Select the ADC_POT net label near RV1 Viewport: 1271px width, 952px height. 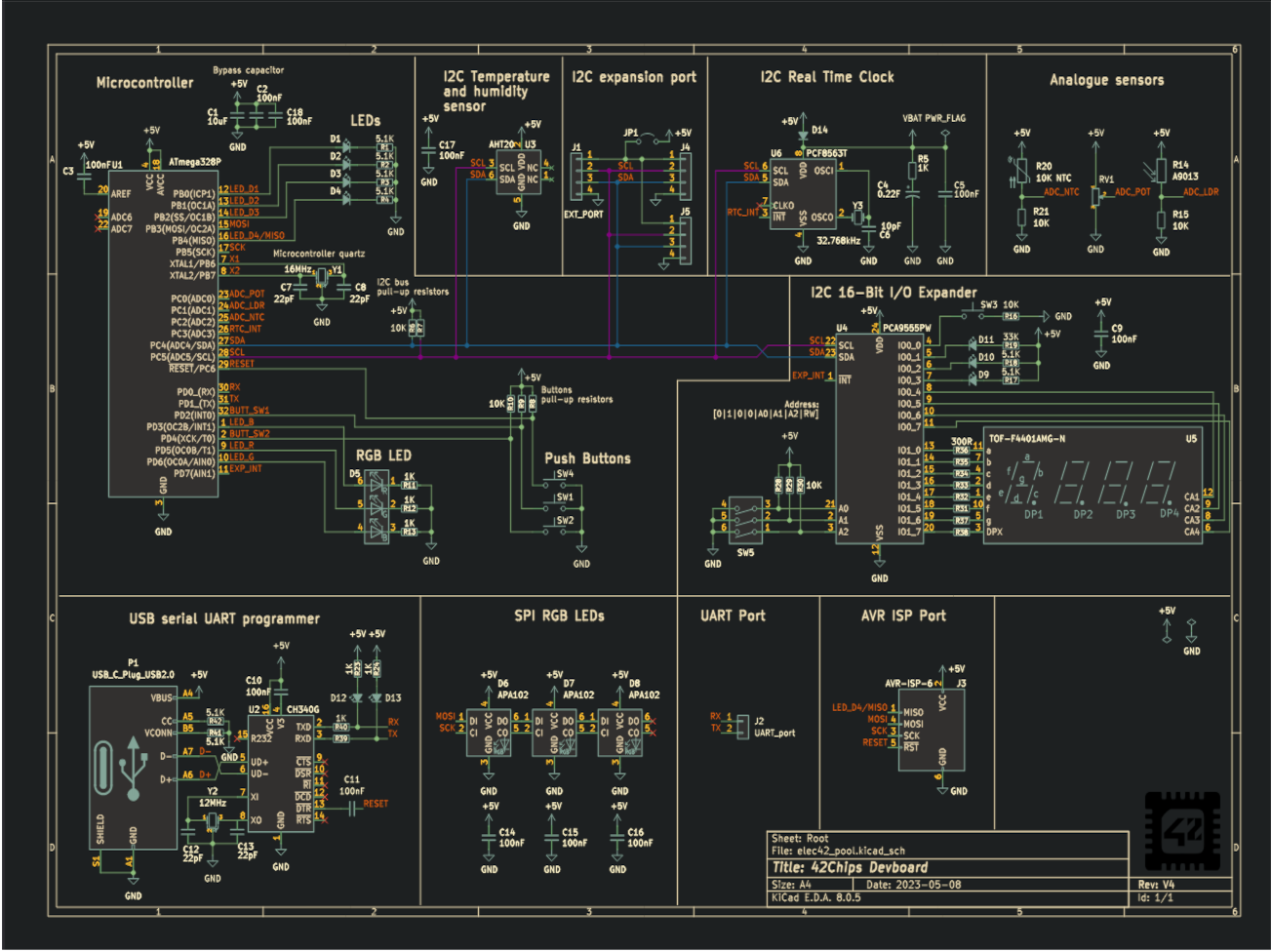tap(1132, 192)
